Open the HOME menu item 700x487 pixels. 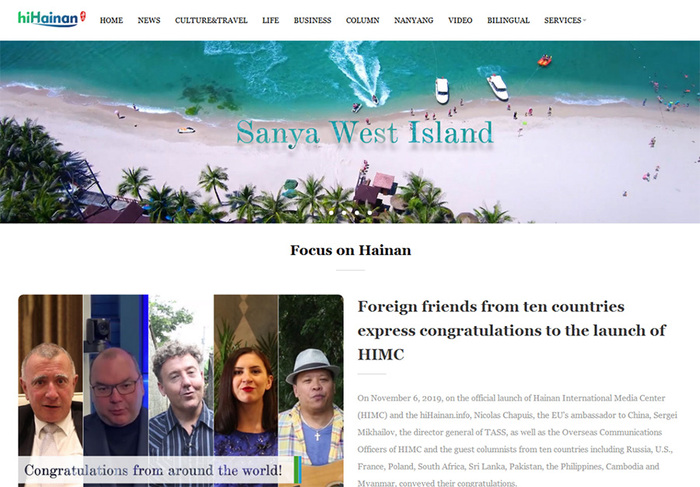point(111,21)
